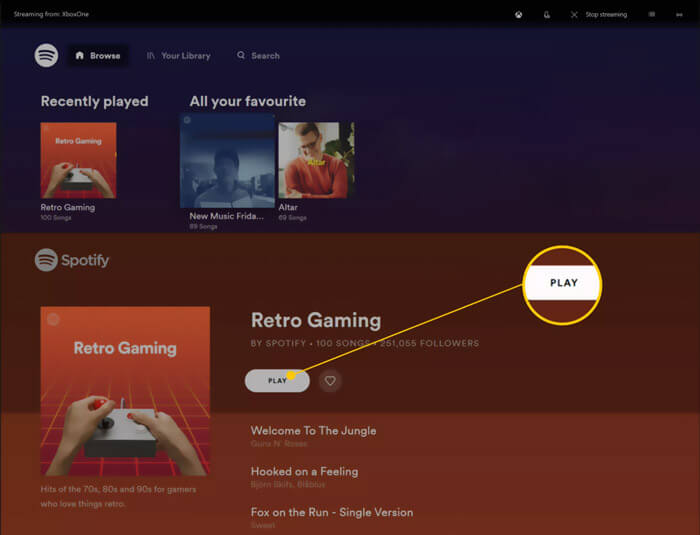Select the New Music Friday playlist cover
The height and width of the screenshot is (535, 700).
click(227, 160)
